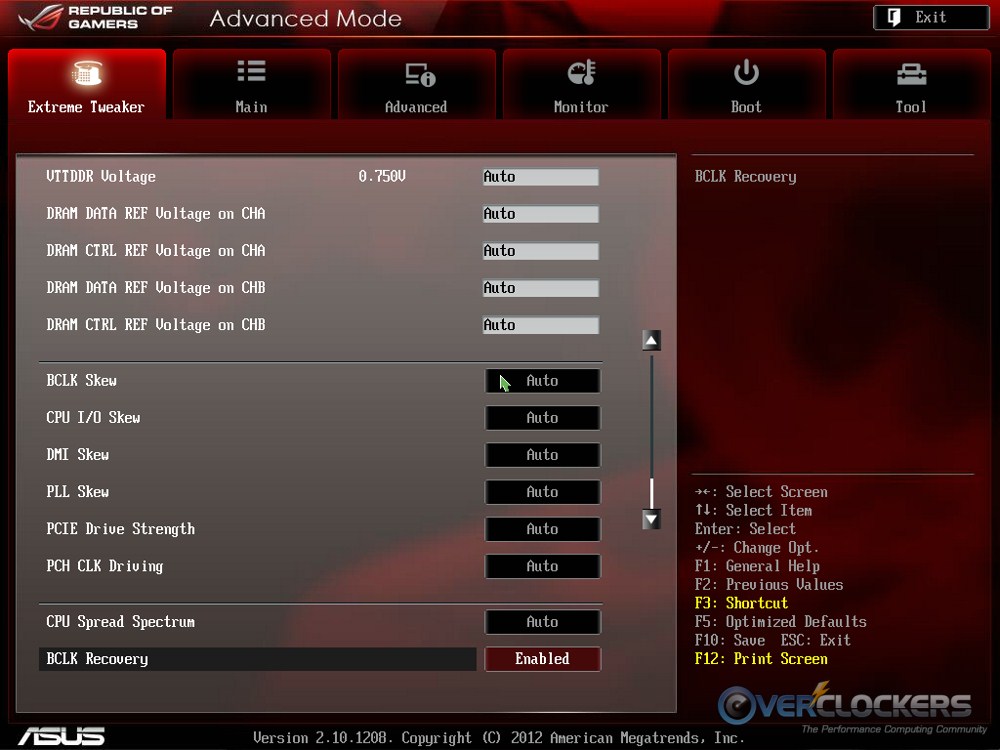Click the Boot power icon
This screenshot has width=1000, height=750.
(746, 72)
